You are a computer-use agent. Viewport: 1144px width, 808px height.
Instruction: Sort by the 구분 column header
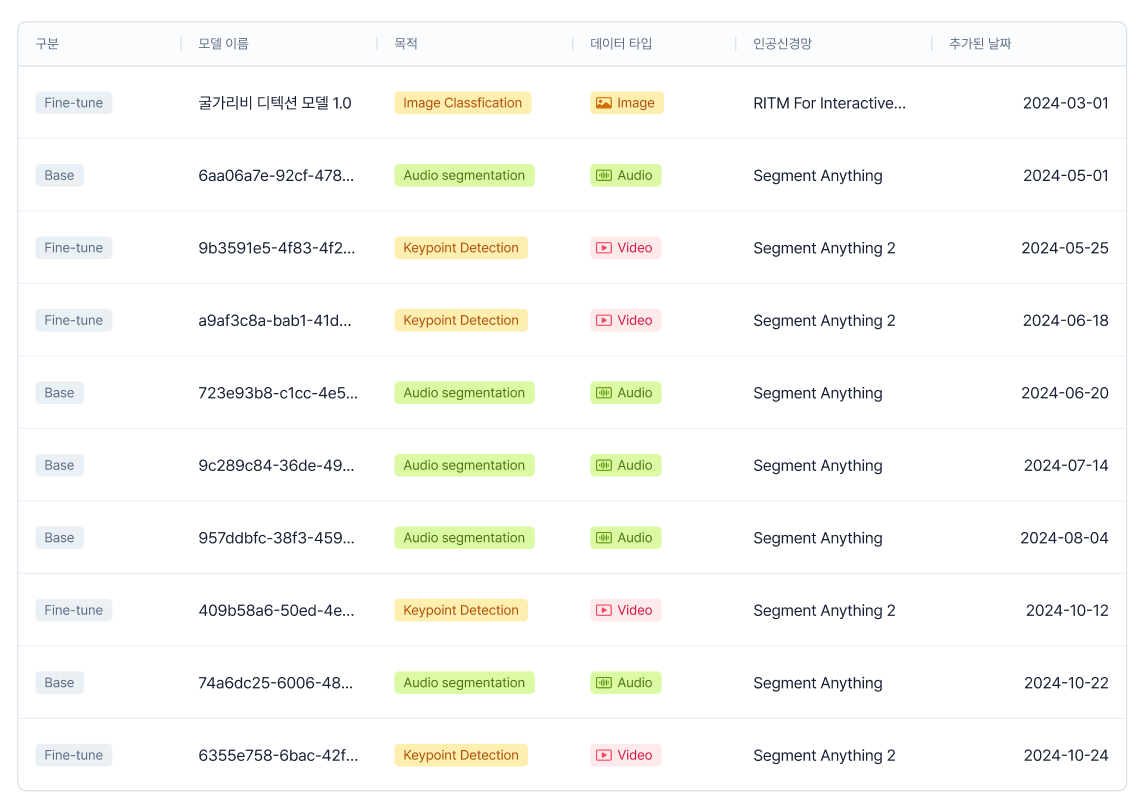coord(47,44)
